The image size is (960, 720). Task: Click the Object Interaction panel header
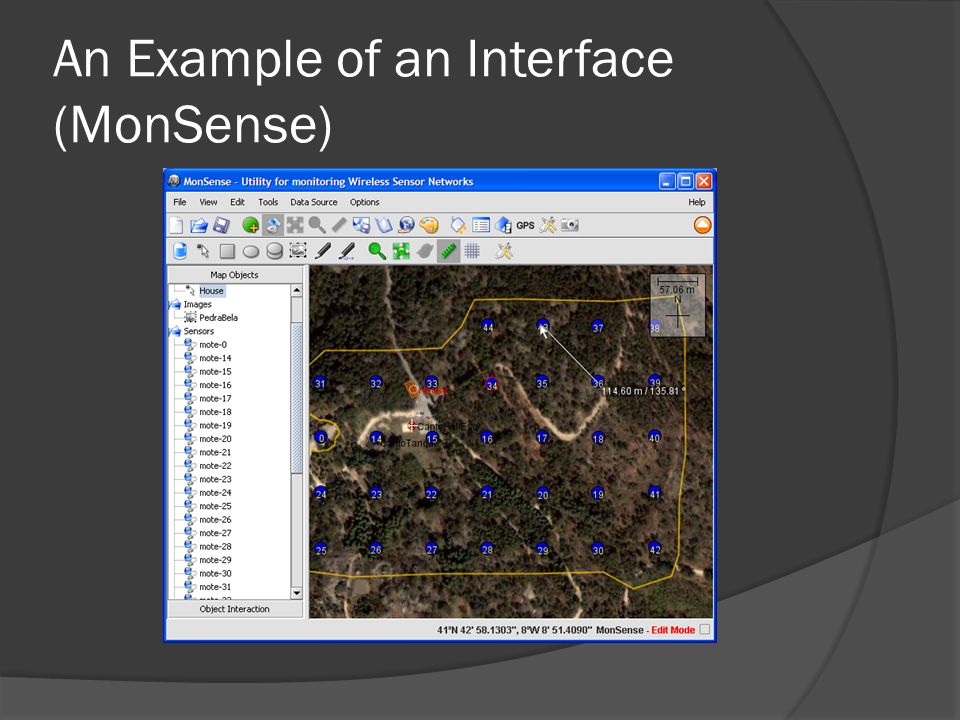(234, 609)
